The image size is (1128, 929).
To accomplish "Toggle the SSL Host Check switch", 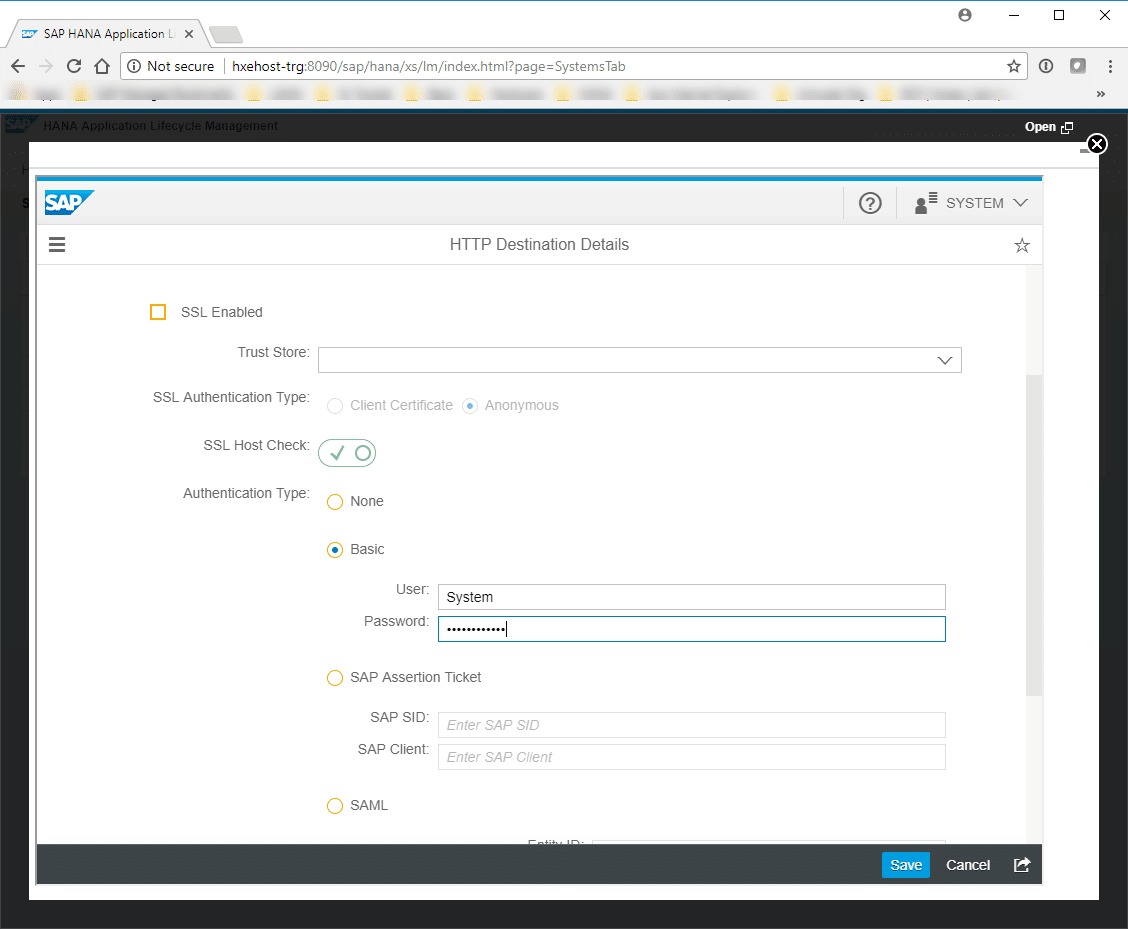I will coord(347,453).
